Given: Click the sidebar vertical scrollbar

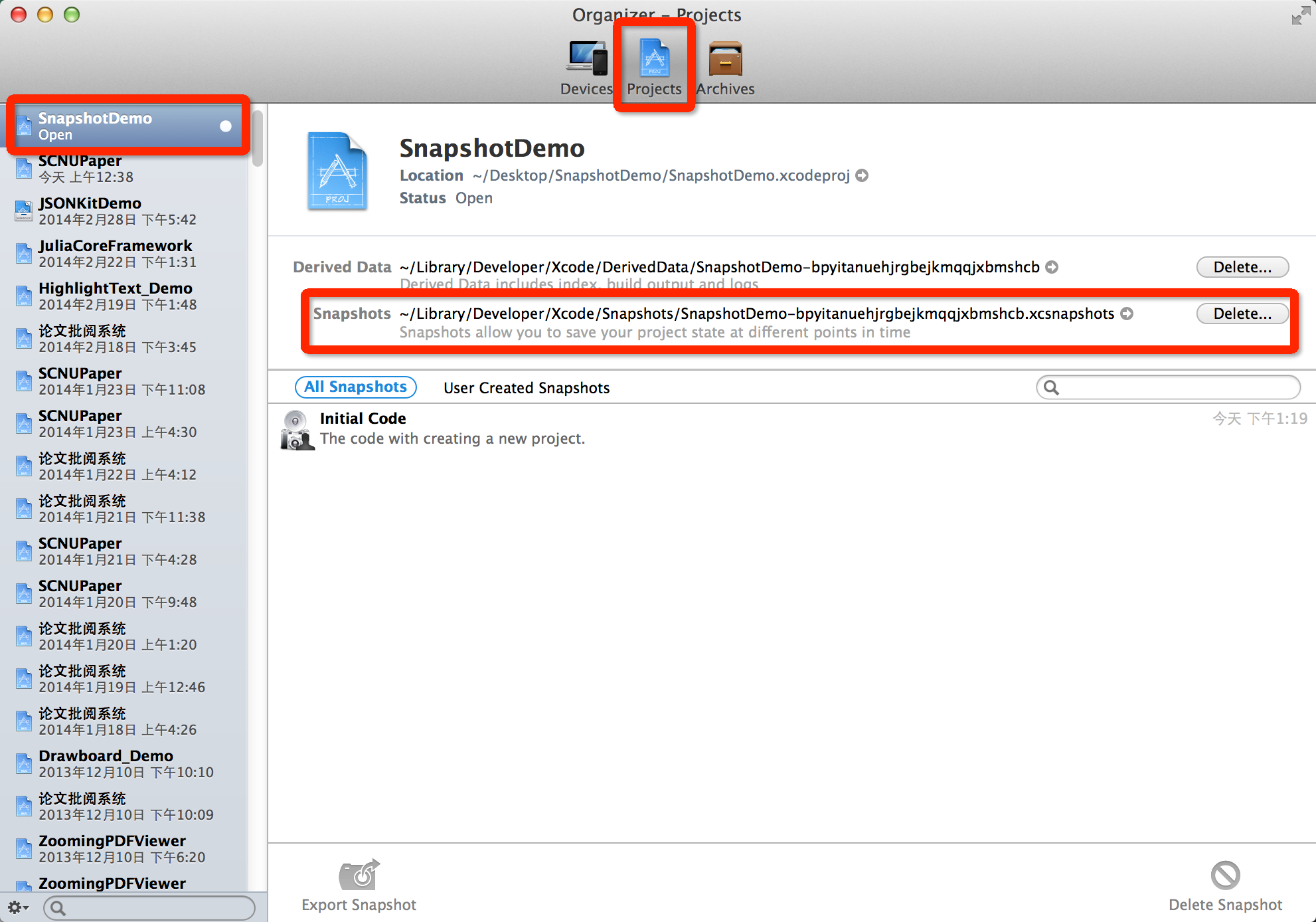Looking at the screenshot, I should point(258,139).
